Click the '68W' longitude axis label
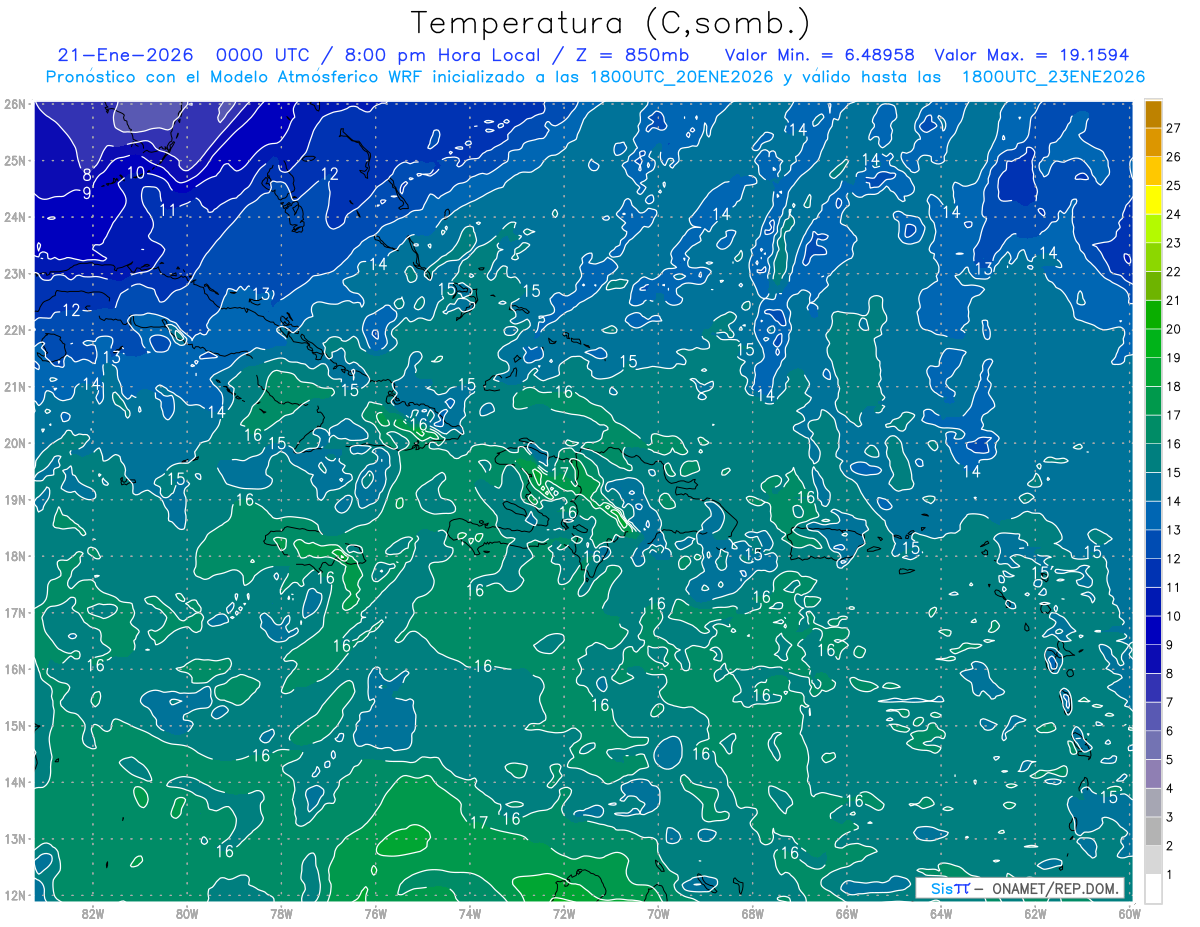Image resolution: width=1200 pixels, height=927 pixels. pyautogui.click(x=753, y=913)
